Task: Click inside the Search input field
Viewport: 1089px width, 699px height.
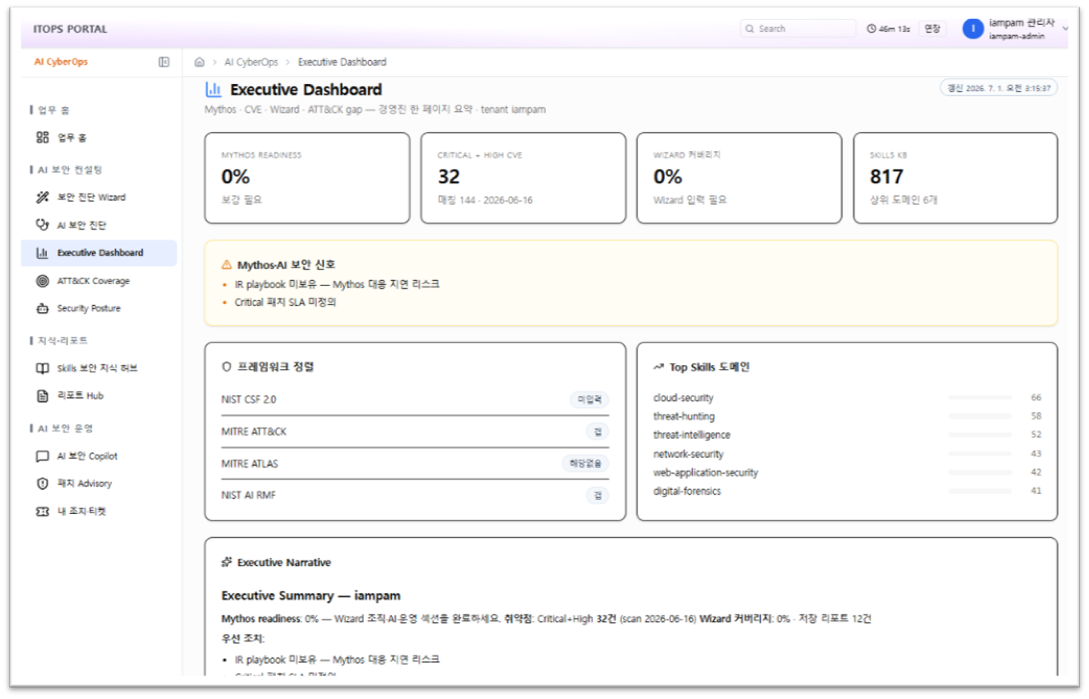Action: point(798,28)
